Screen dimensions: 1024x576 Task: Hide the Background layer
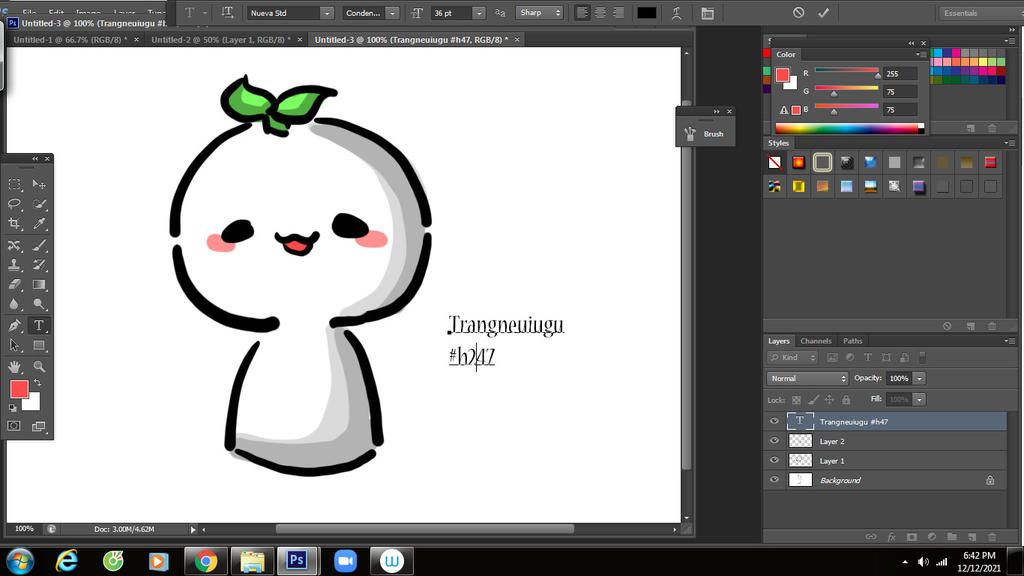pos(775,480)
